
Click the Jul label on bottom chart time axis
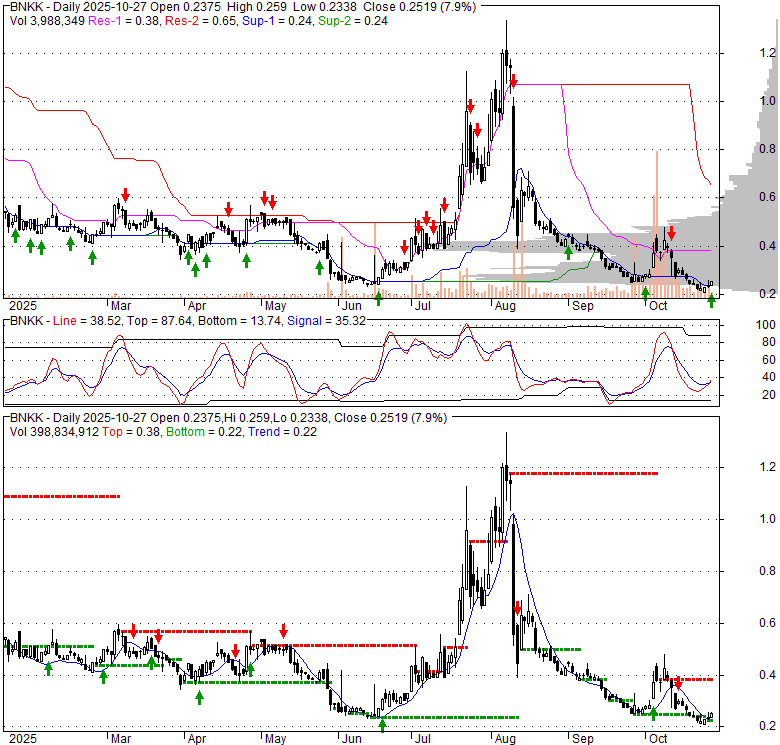422,739
